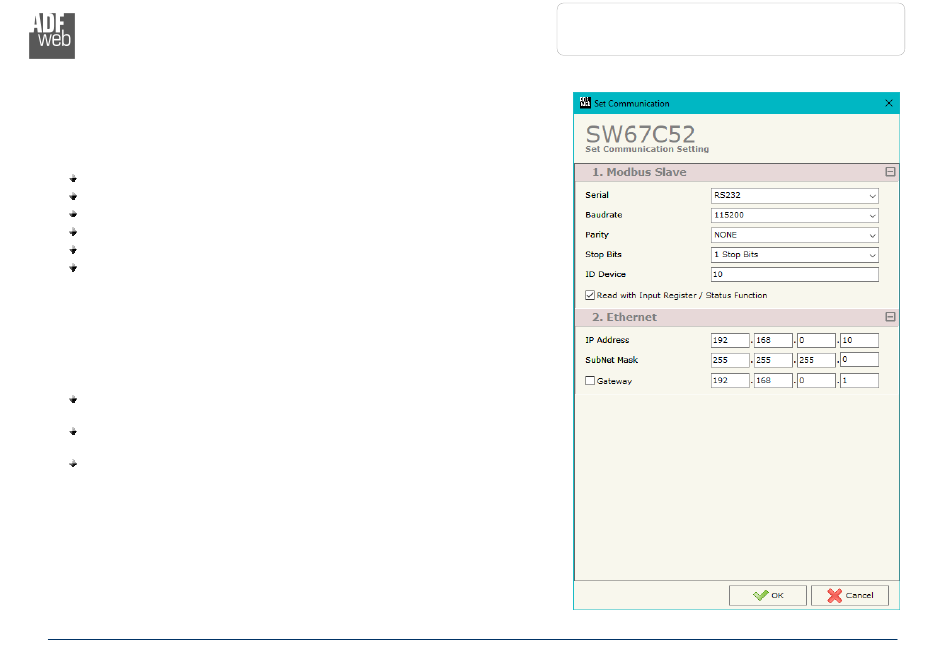Open the Parity dropdown showing NONE

(x=794, y=235)
